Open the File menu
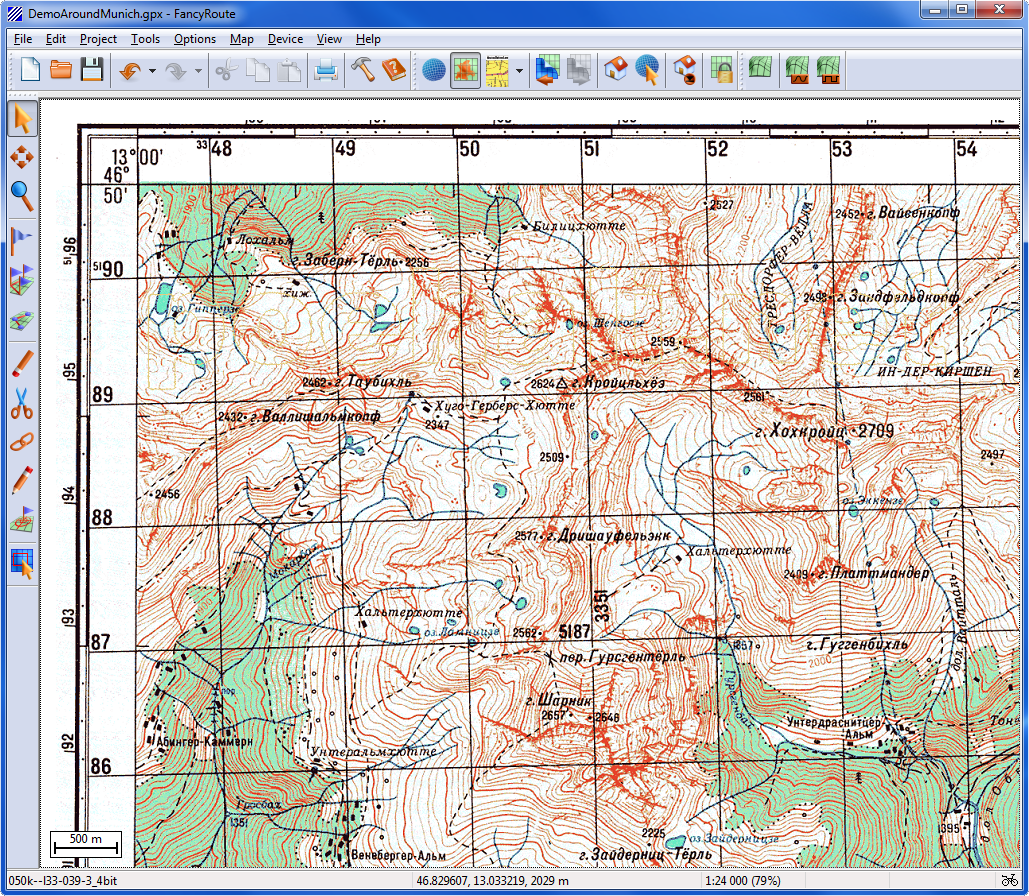 click(23, 39)
